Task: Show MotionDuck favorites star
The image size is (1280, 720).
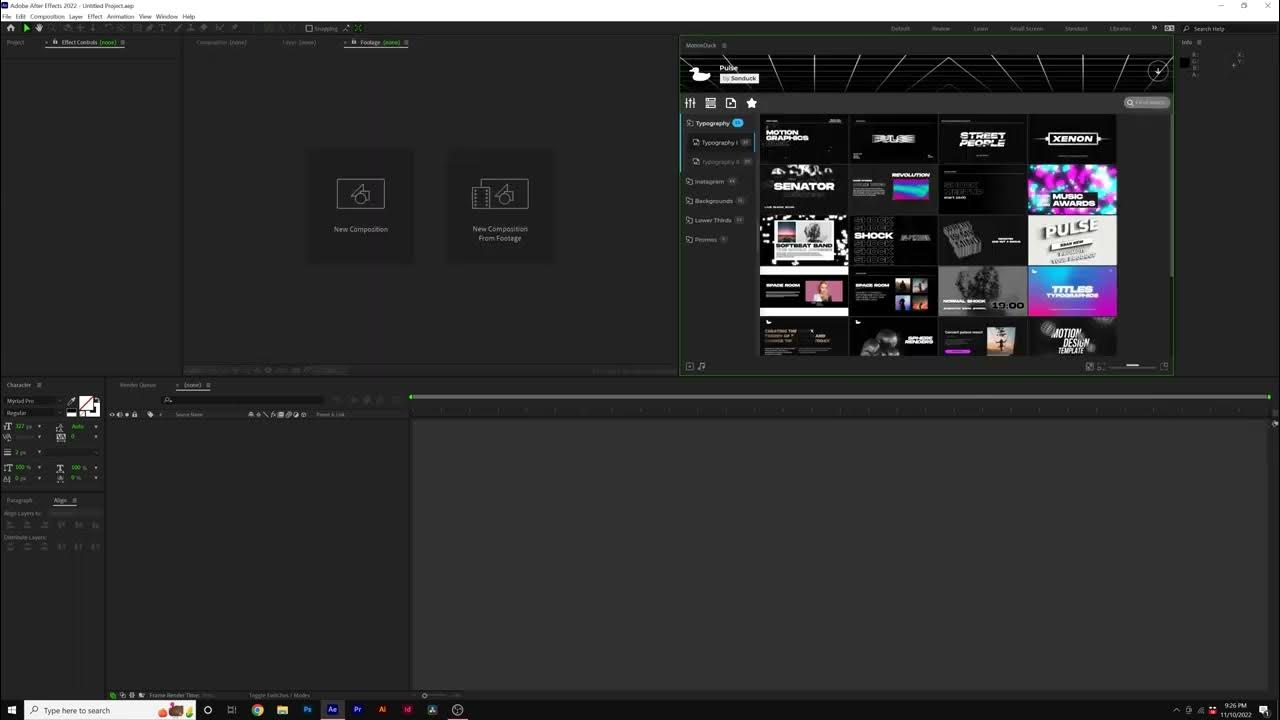Action: tap(752, 103)
